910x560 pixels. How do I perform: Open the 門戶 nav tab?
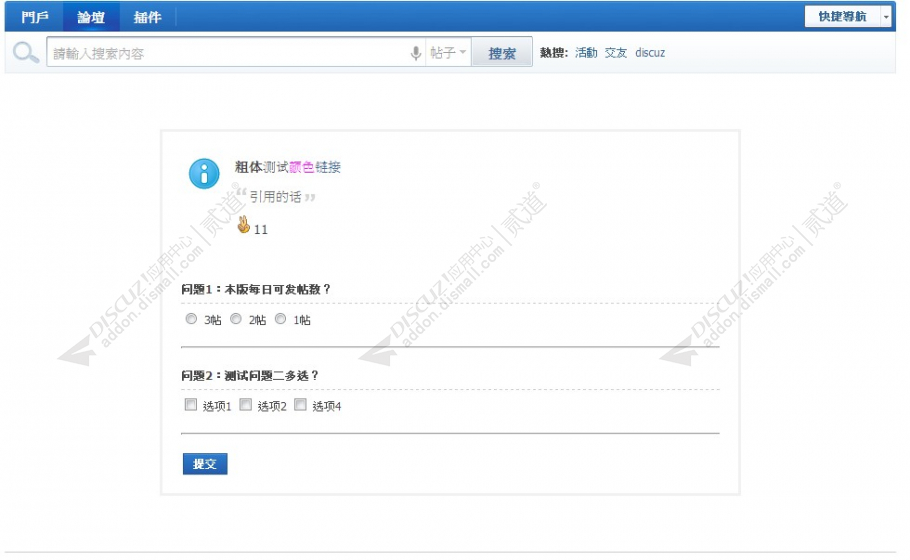click(35, 17)
